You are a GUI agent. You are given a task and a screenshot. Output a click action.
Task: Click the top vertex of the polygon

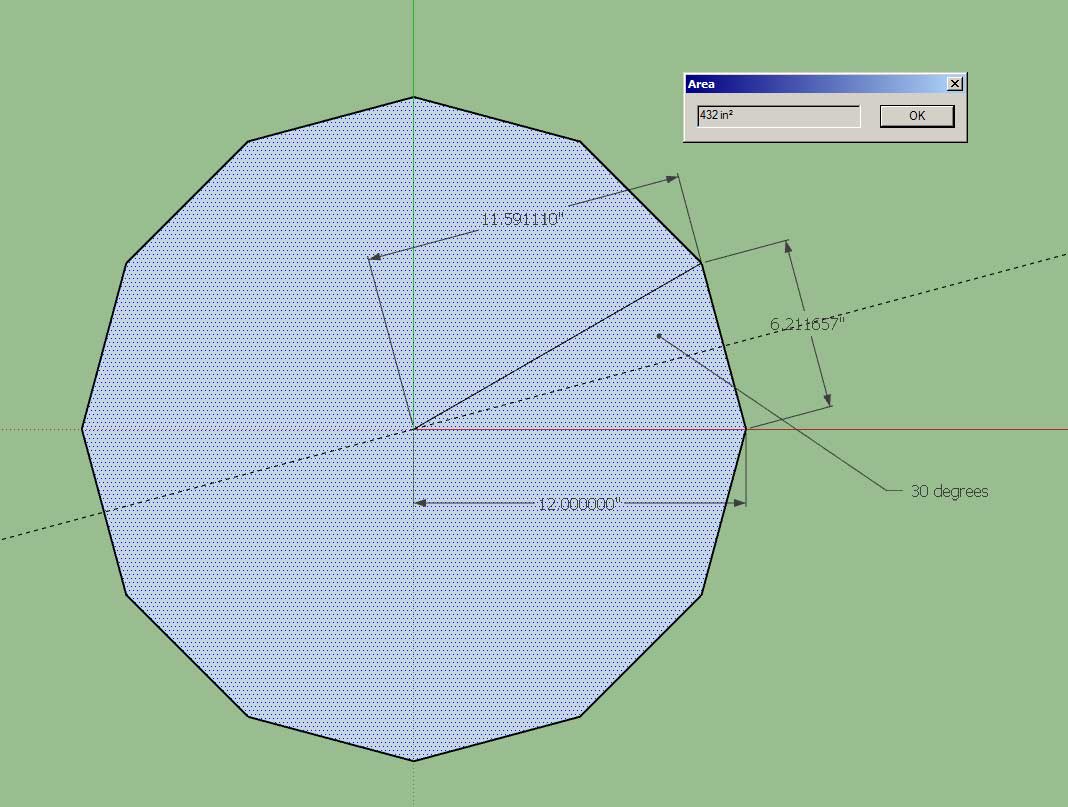(x=414, y=97)
